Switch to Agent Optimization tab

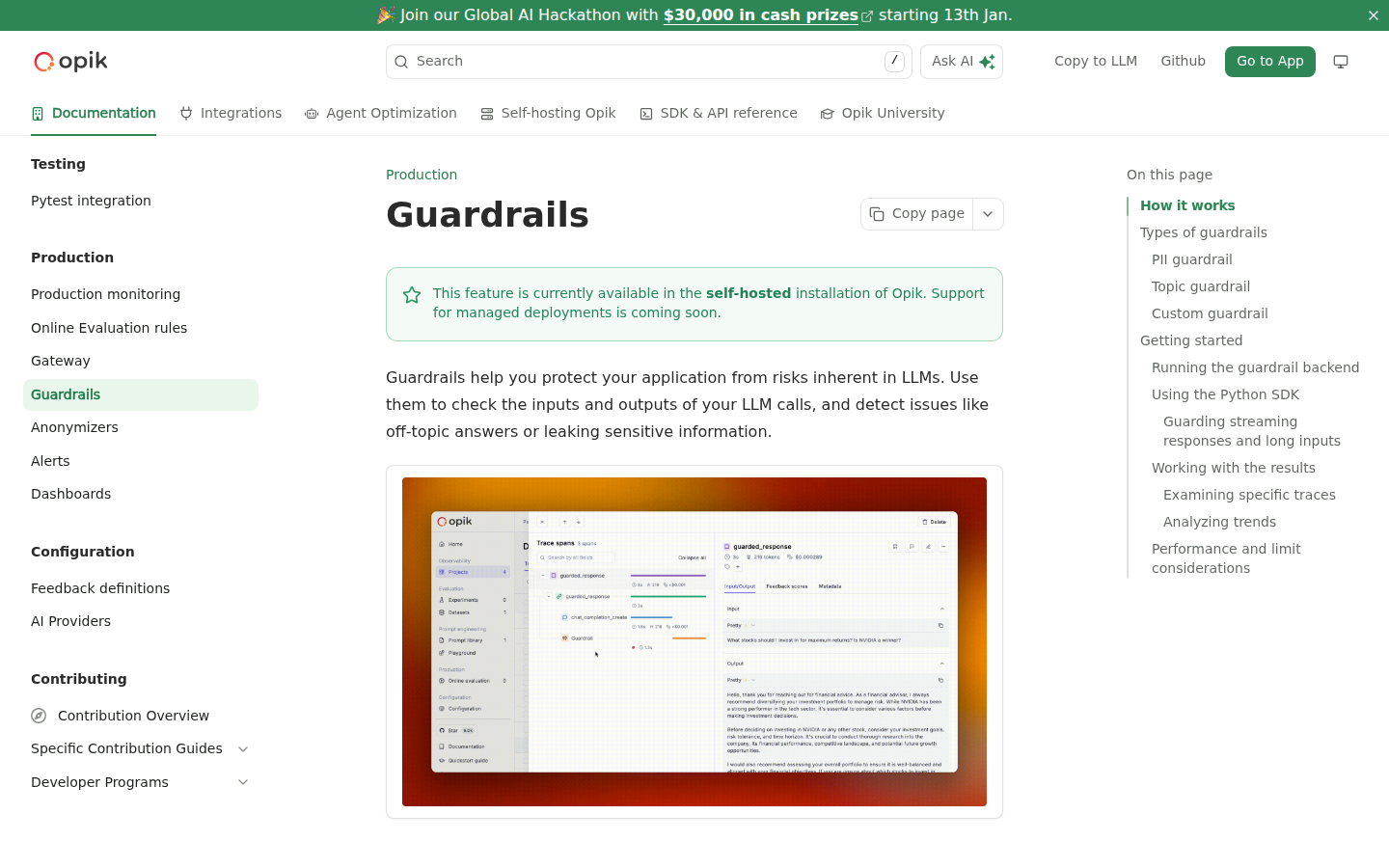pyautogui.click(x=380, y=113)
